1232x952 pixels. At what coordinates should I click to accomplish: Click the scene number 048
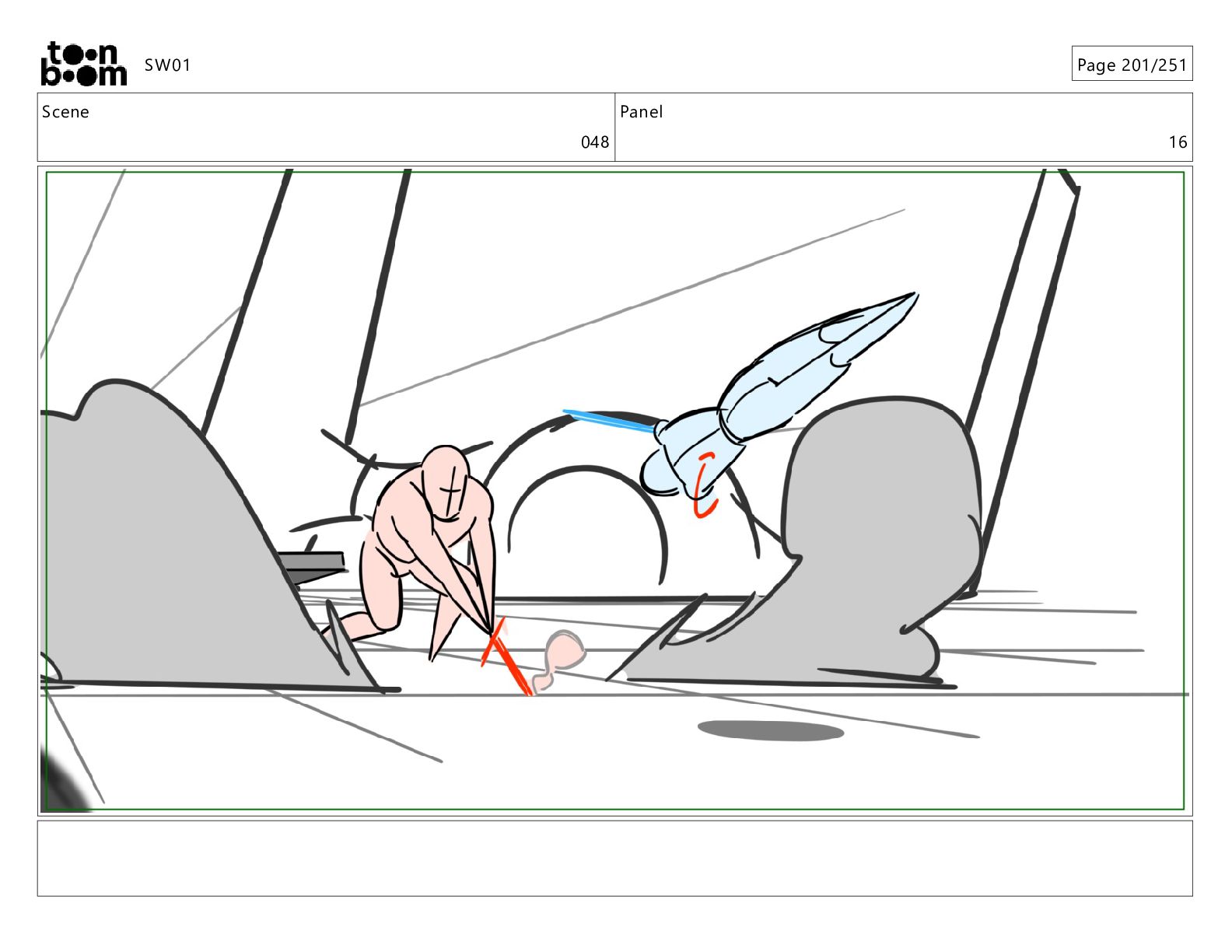pos(595,142)
